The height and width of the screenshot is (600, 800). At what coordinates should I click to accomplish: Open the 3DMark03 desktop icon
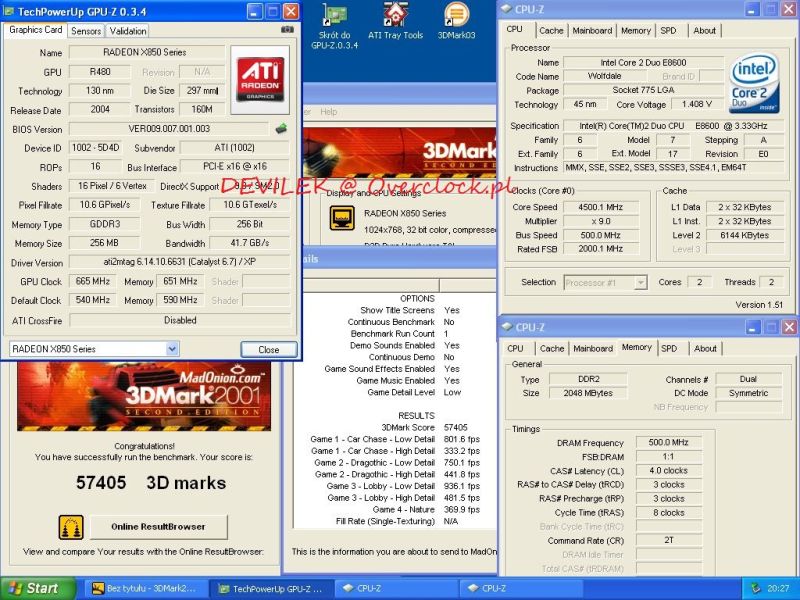coord(457,21)
